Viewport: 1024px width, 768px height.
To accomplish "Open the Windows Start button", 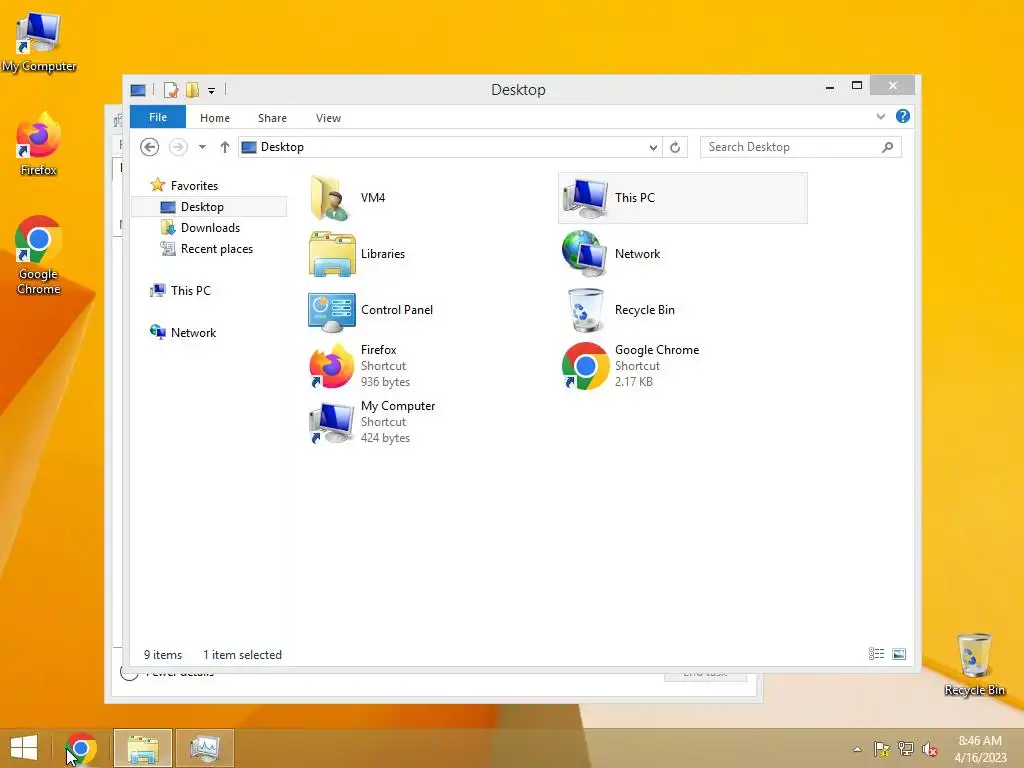I will [x=24, y=748].
